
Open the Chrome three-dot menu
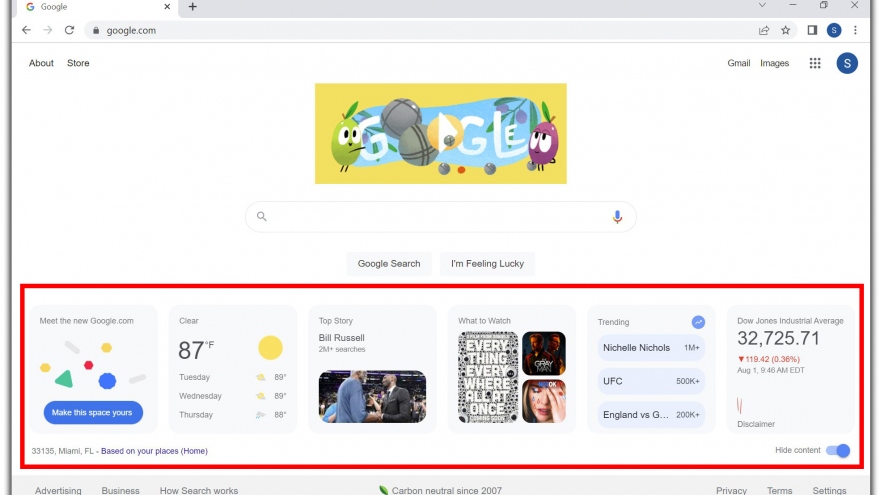pyautogui.click(x=856, y=30)
